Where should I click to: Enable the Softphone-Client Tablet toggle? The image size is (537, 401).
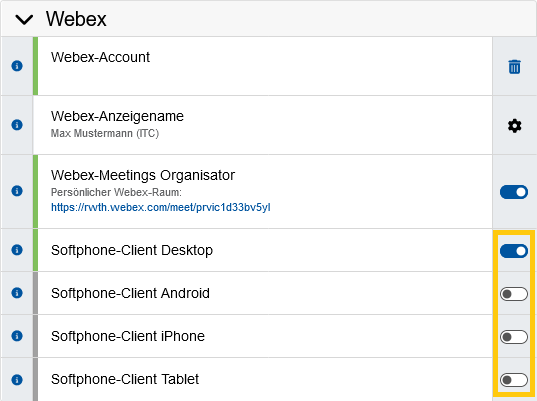click(514, 380)
